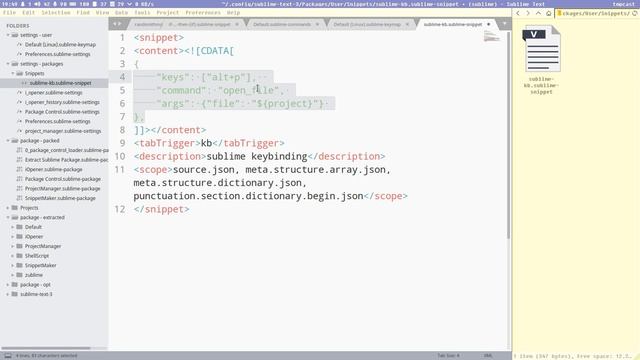
Task: Collapse the Snippets folder arrow
Action: [x=13, y=73]
